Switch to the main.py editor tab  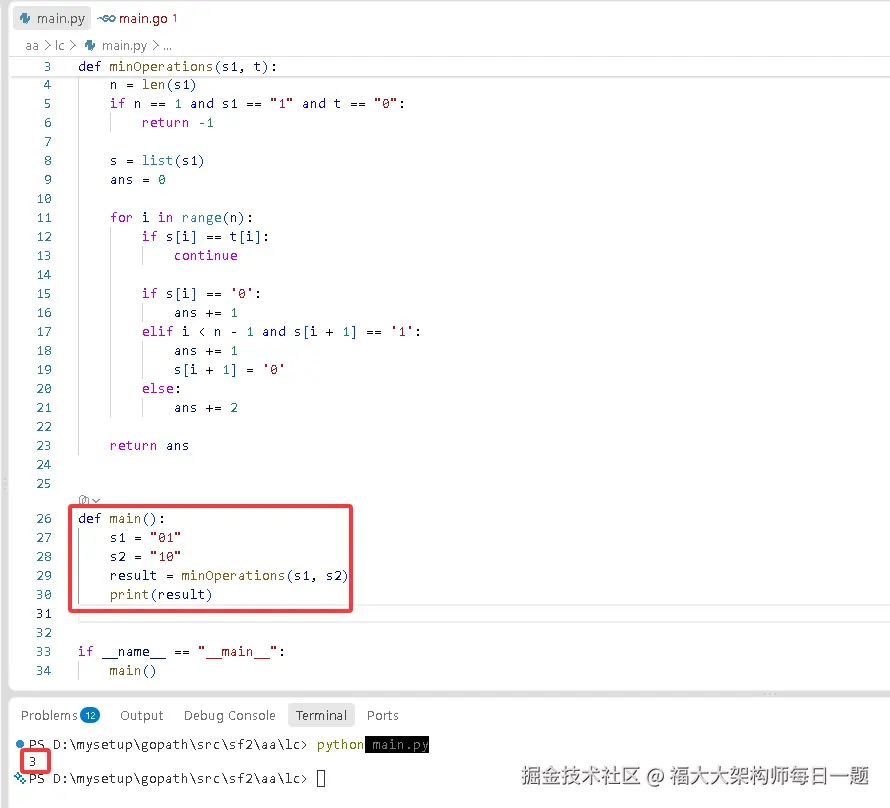(x=52, y=19)
